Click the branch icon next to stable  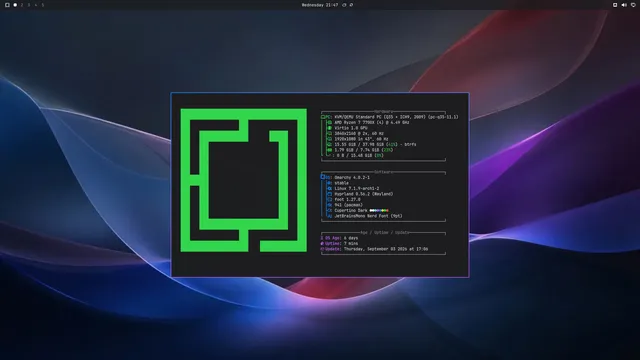pos(330,183)
